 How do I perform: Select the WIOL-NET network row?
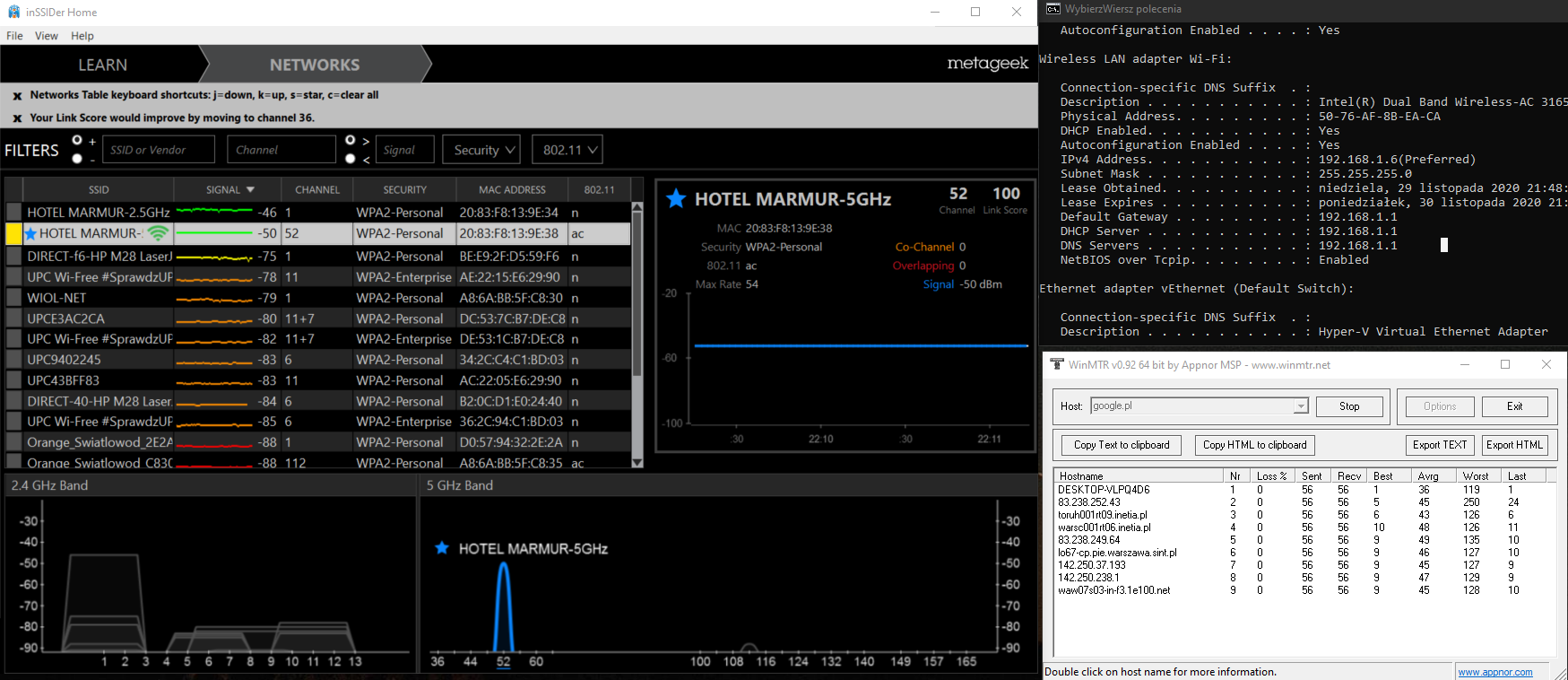click(318, 298)
